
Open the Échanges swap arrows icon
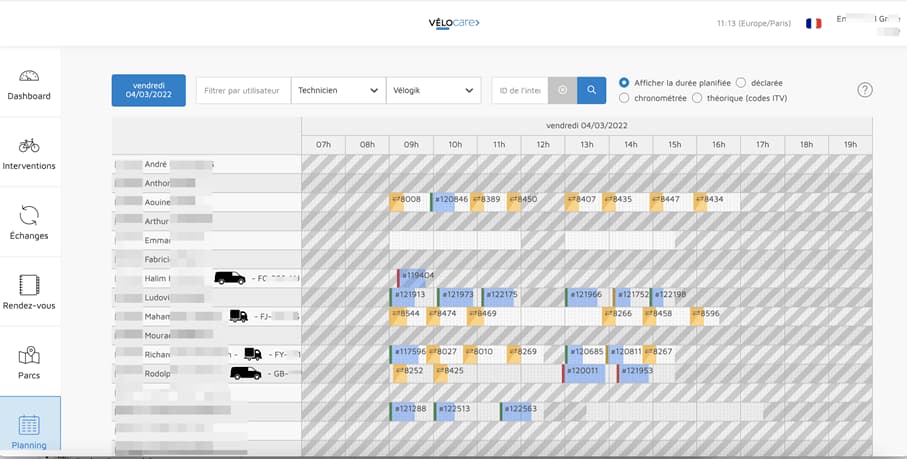point(29,215)
